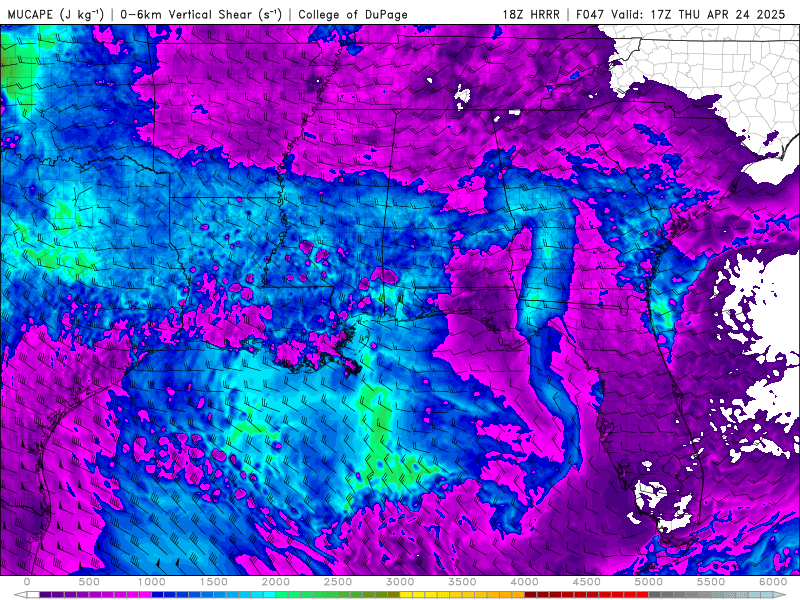The height and width of the screenshot is (600, 800).
Task: Click the 3500 tick label on color scale
Action: [462, 582]
